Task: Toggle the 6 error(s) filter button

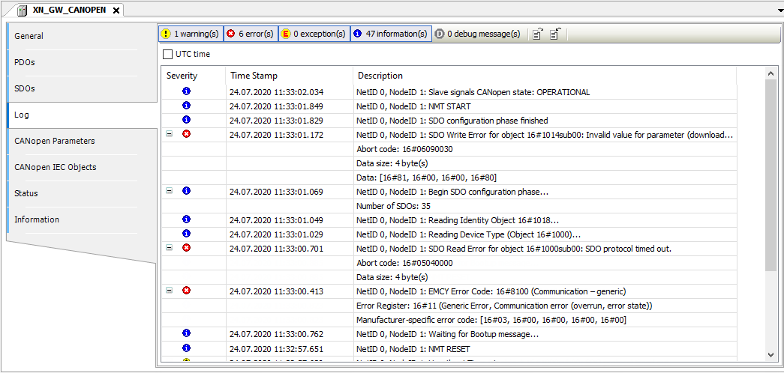Action: coord(250,34)
